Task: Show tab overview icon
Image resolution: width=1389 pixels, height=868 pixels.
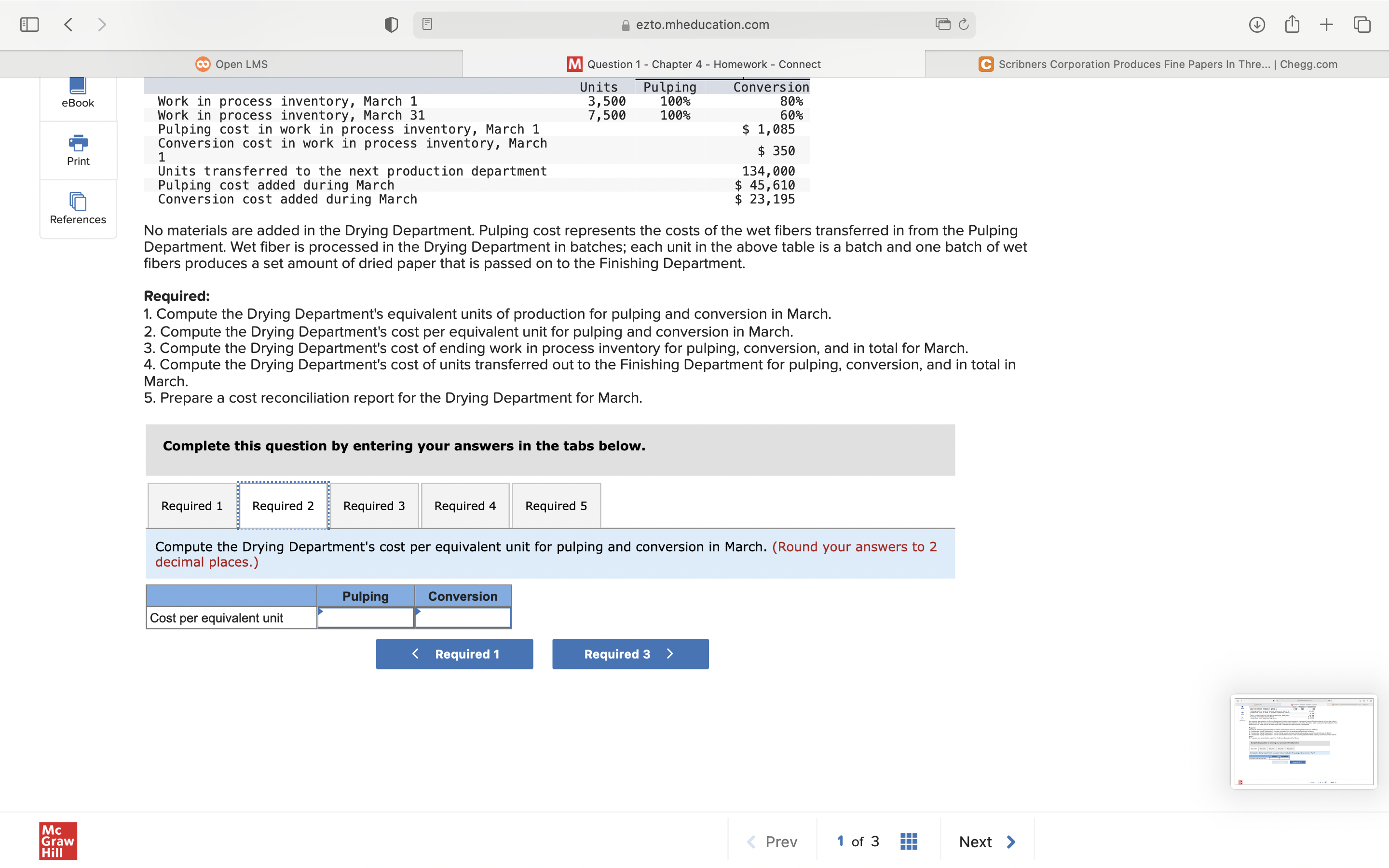Action: pos(1362,25)
